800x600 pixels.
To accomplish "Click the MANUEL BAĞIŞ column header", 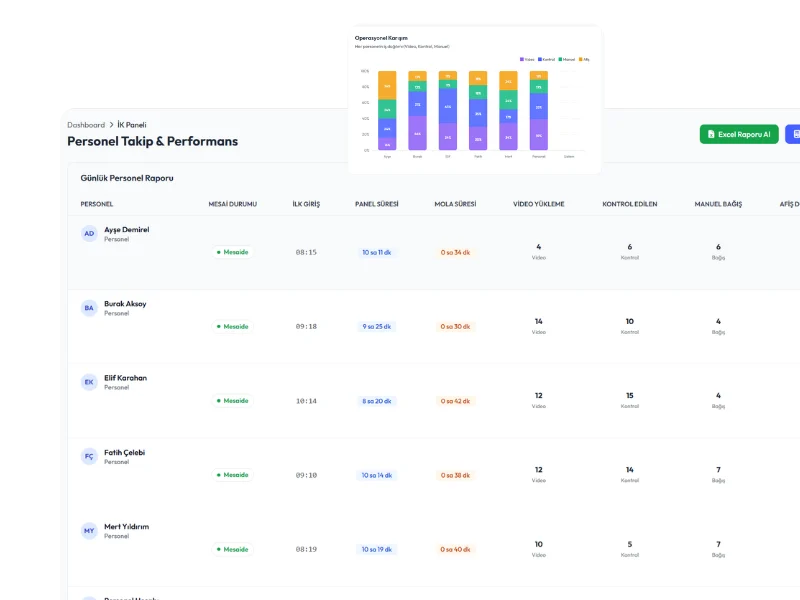I will coord(718,204).
